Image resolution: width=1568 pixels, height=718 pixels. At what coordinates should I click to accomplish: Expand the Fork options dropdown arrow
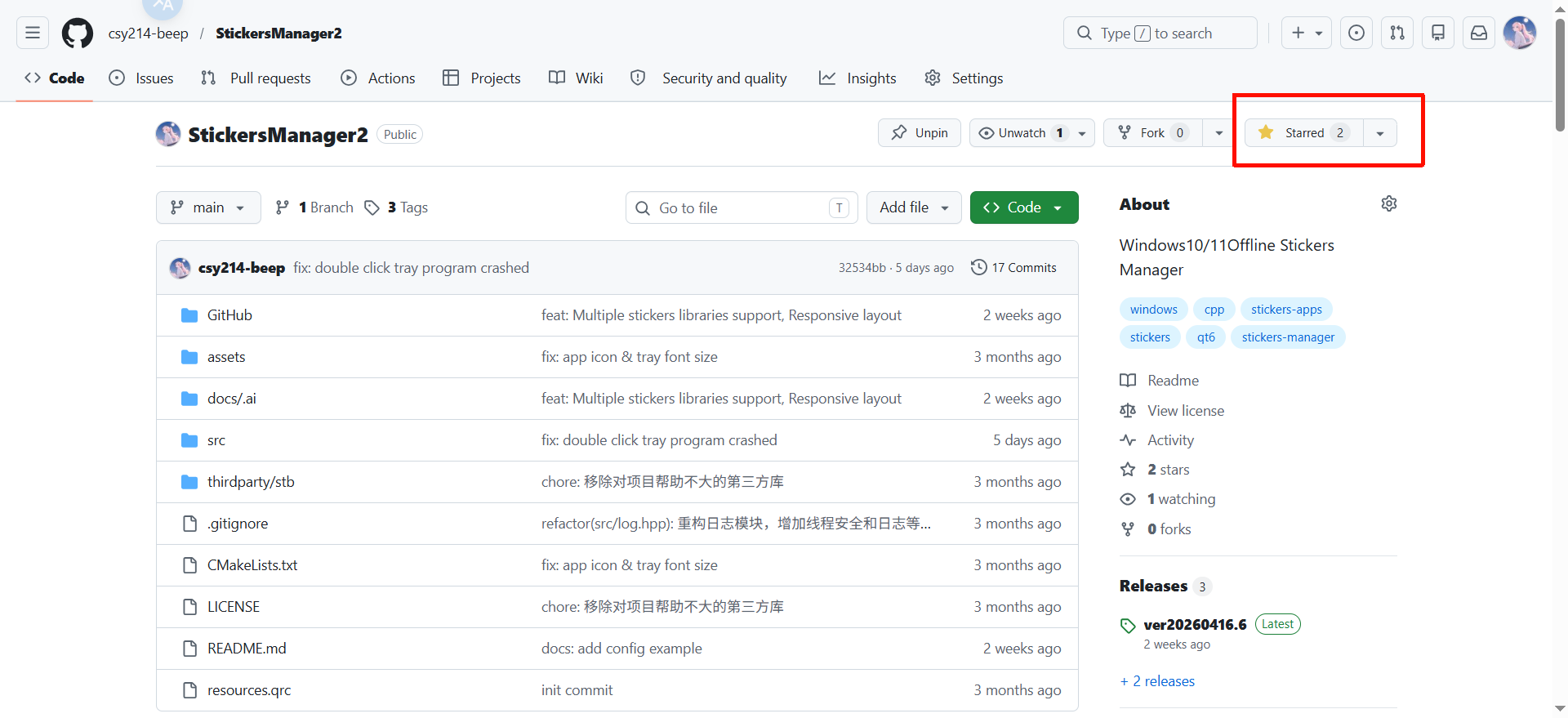[1218, 133]
